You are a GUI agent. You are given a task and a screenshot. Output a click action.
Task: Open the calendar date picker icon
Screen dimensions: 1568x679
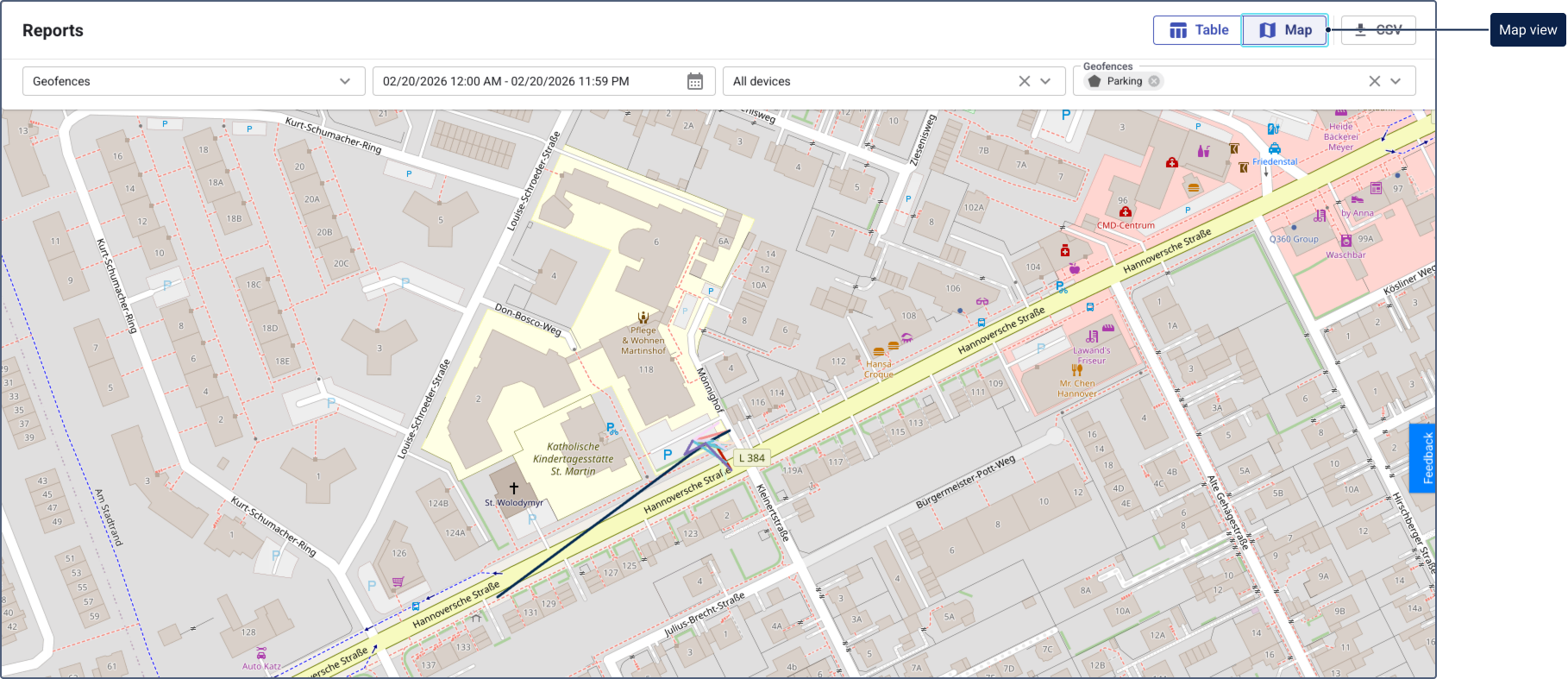[695, 81]
